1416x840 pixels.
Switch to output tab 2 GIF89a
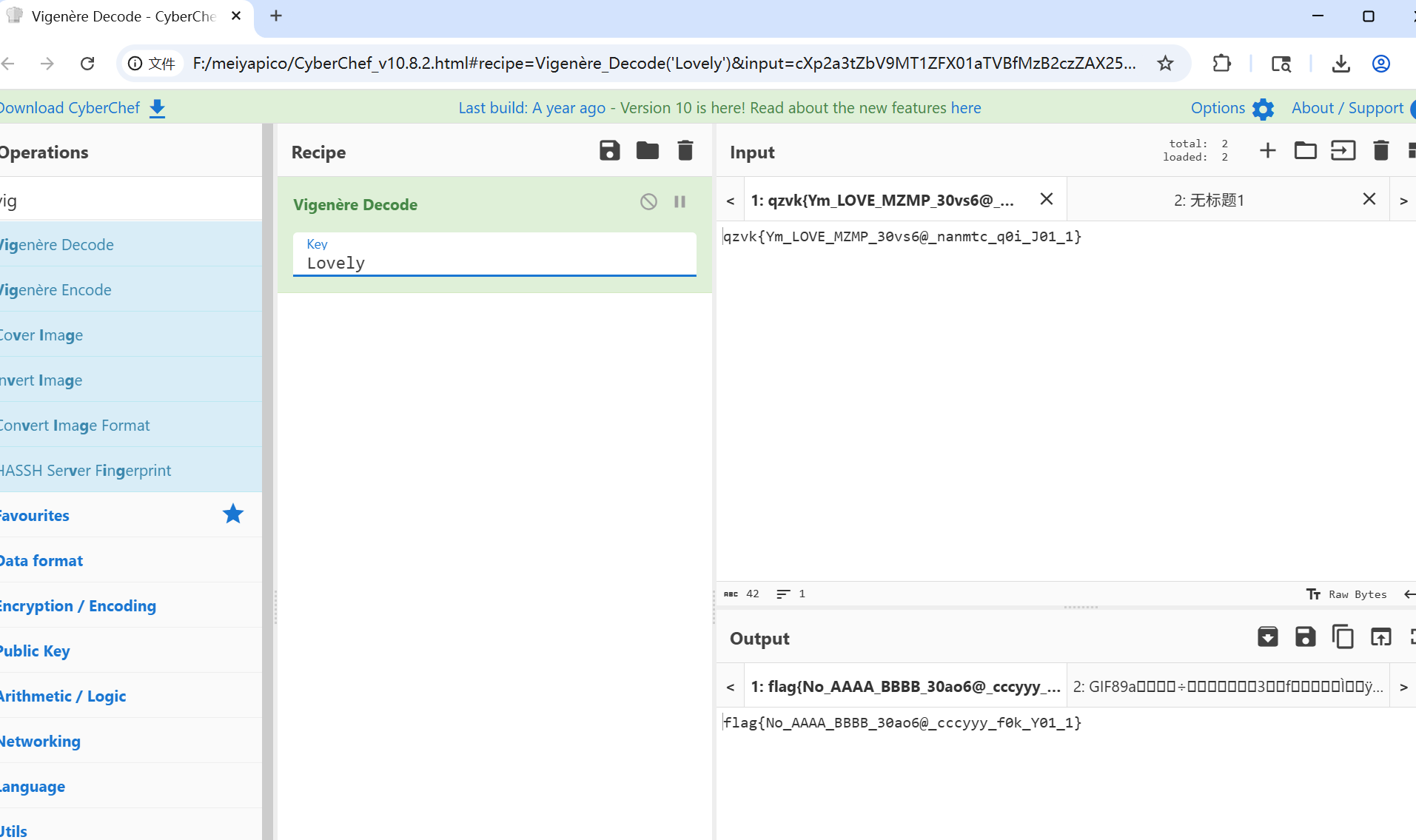[x=1228, y=687]
